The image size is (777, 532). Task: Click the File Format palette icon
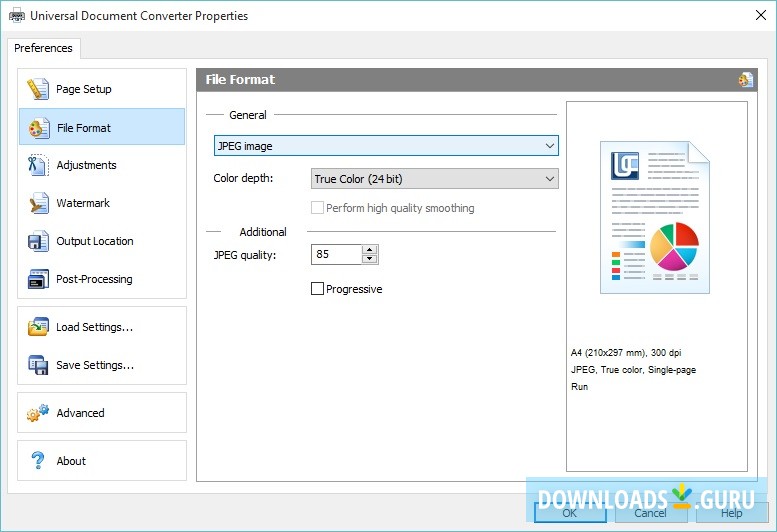coord(39,128)
